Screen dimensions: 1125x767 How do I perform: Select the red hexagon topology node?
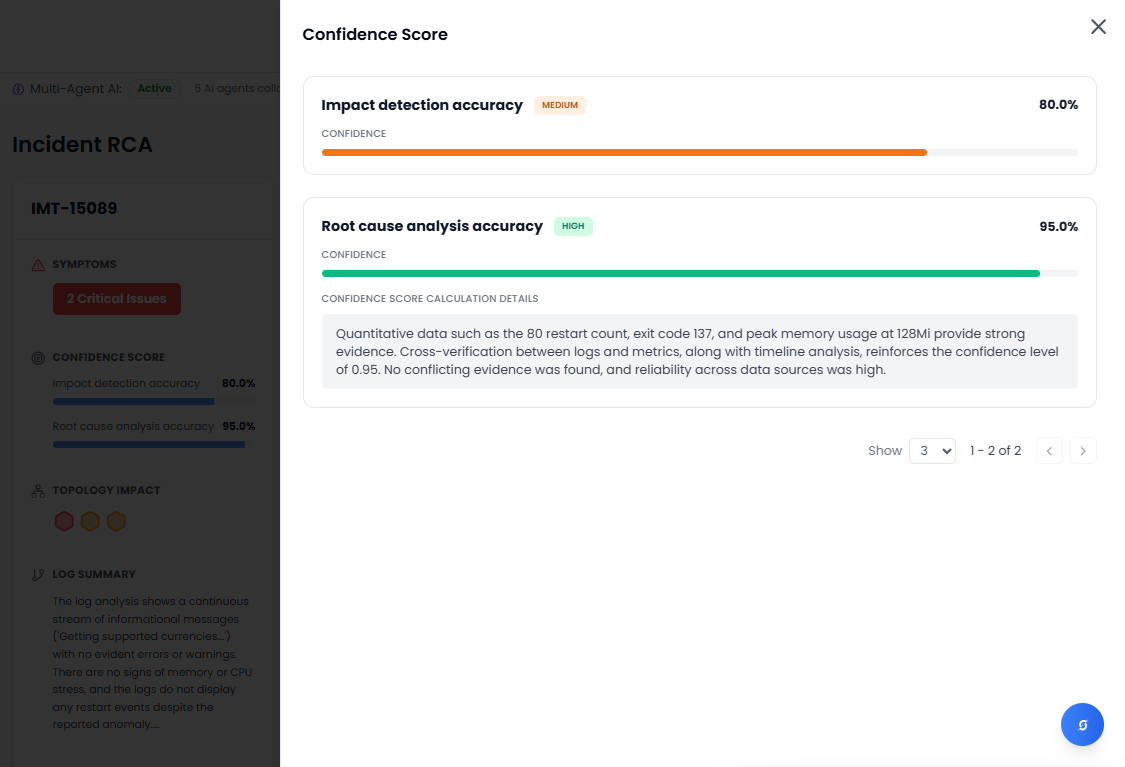(64, 521)
